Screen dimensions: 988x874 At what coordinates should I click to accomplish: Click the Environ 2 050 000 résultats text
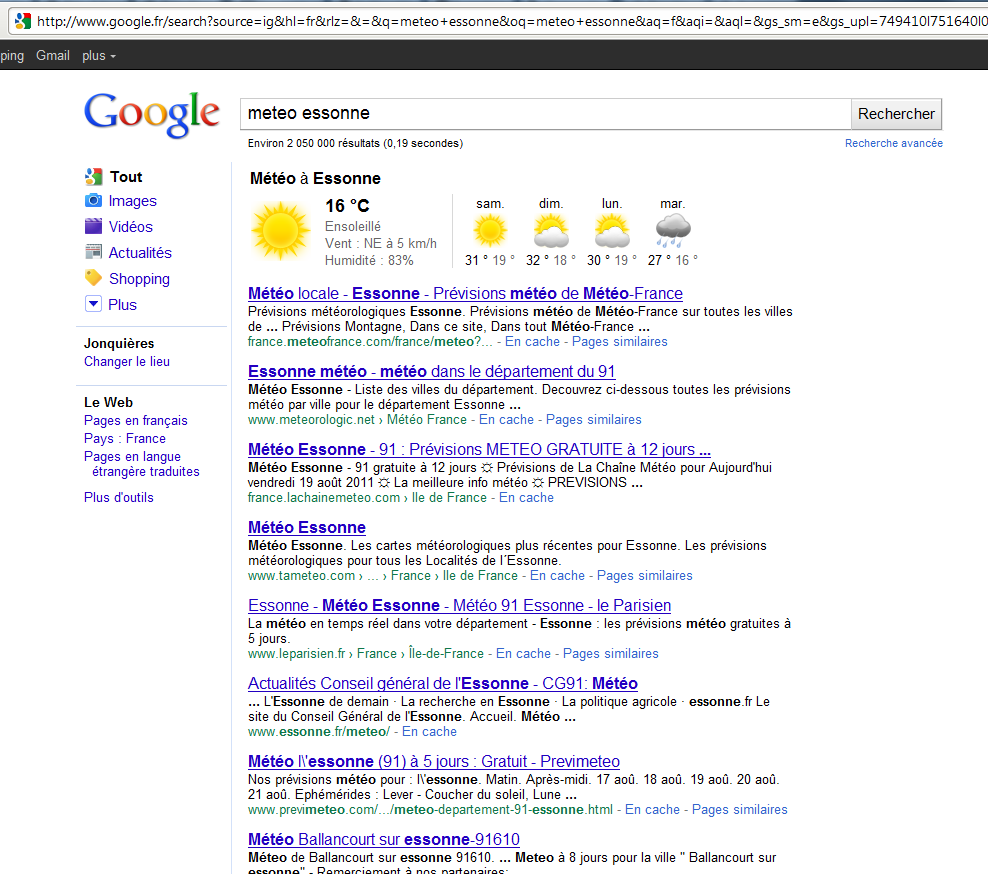(355, 144)
